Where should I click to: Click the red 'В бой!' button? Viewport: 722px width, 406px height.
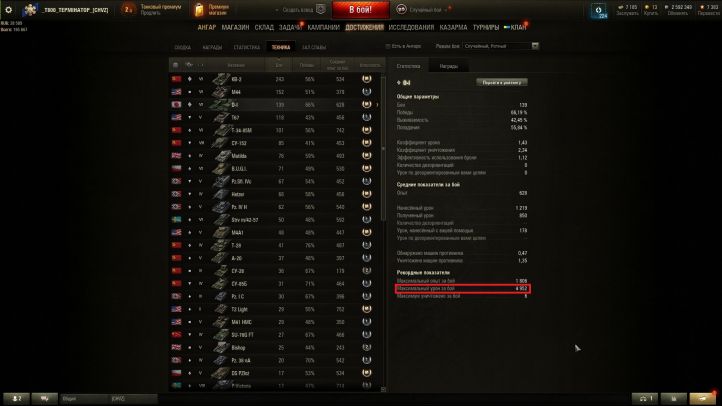point(361,10)
